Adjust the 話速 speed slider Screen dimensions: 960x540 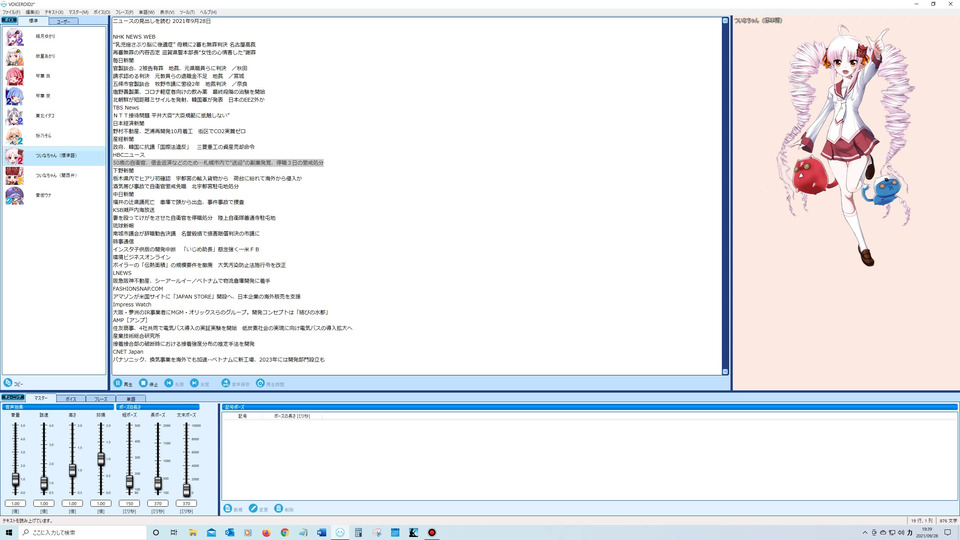(44, 483)
